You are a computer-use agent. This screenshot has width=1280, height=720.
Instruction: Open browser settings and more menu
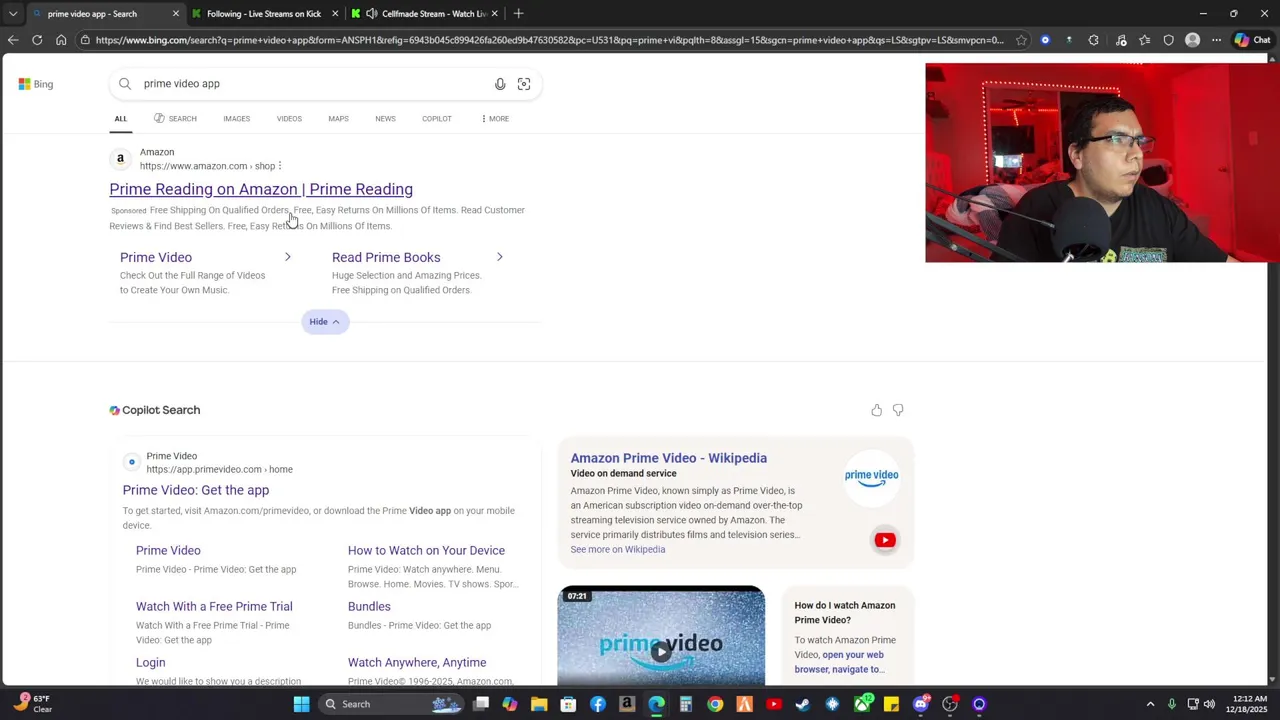pos(1216,40)
